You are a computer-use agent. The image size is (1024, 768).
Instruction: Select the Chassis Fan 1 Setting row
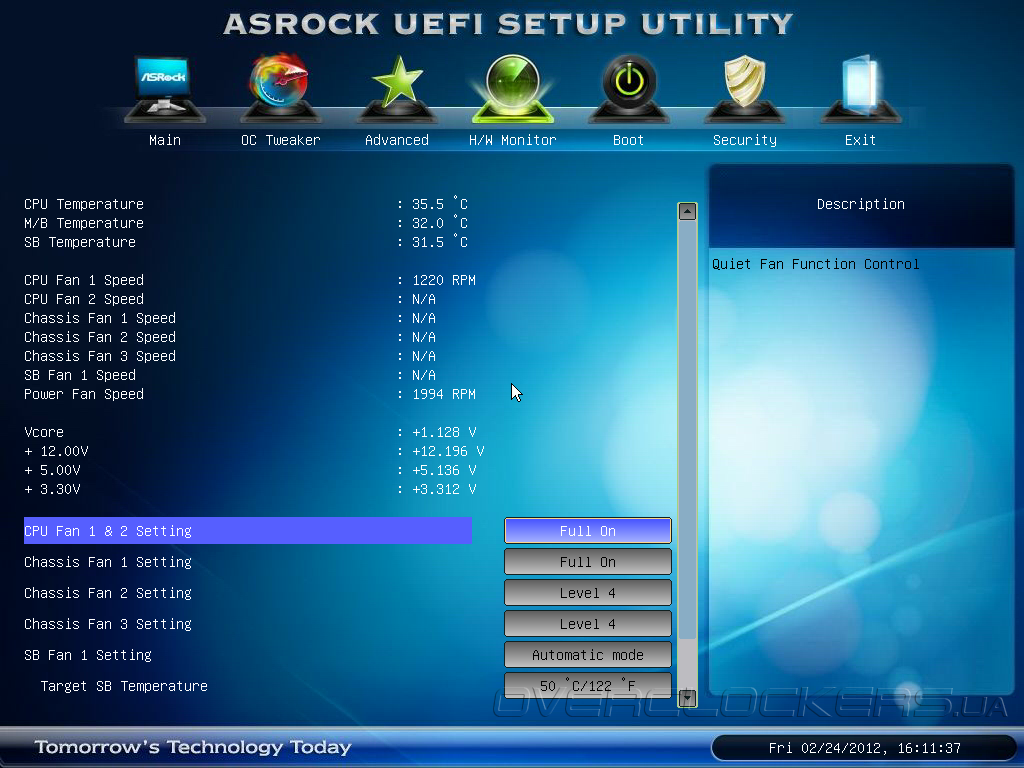tap(248, 562)
